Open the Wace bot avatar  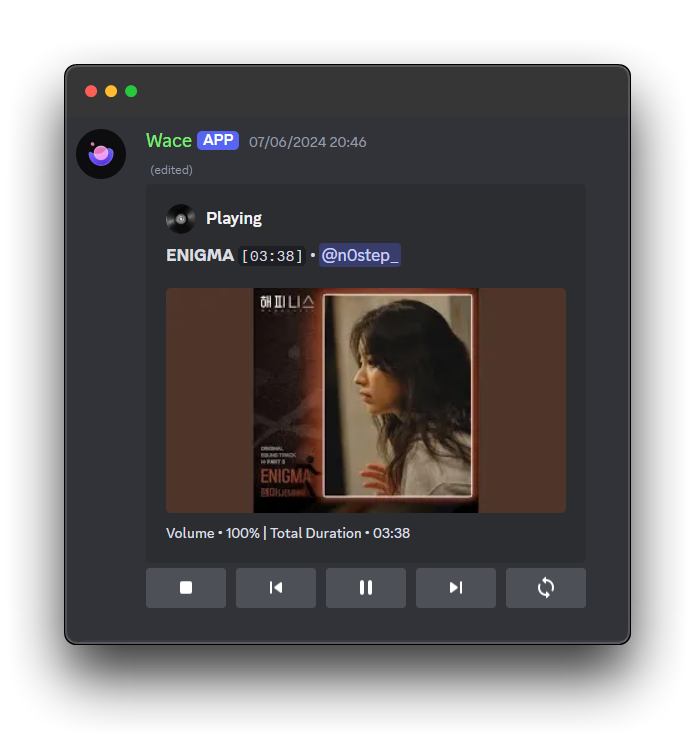pos(101,154)
